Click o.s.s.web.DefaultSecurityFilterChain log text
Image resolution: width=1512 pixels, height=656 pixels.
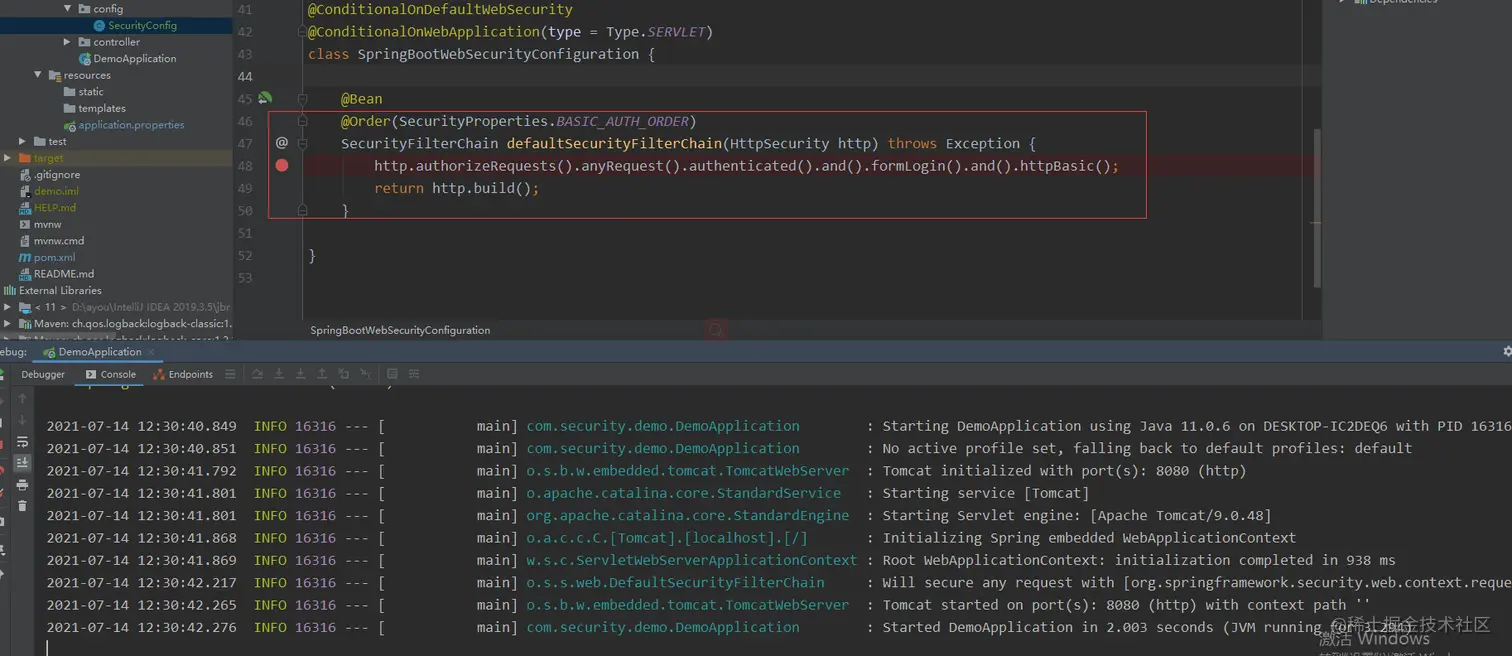[676, 582]
